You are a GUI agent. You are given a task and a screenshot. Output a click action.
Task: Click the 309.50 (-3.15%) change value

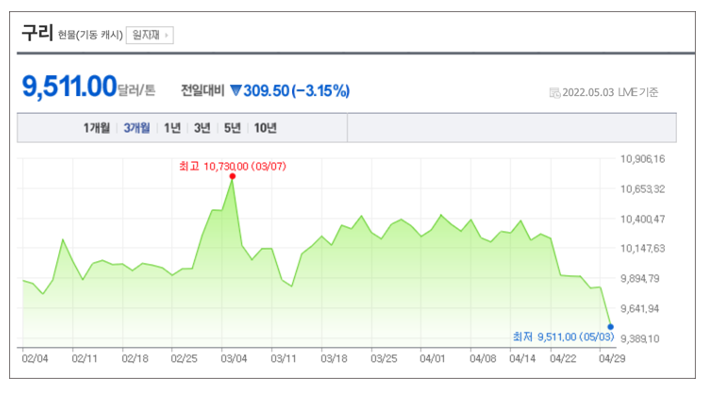(297, 91)
